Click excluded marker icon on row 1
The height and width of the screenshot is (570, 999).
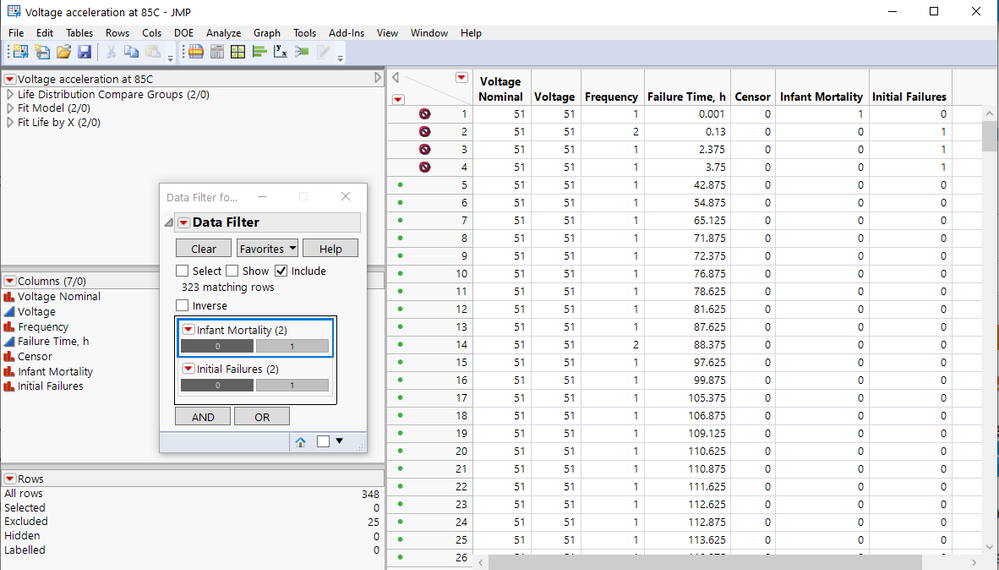425,114
